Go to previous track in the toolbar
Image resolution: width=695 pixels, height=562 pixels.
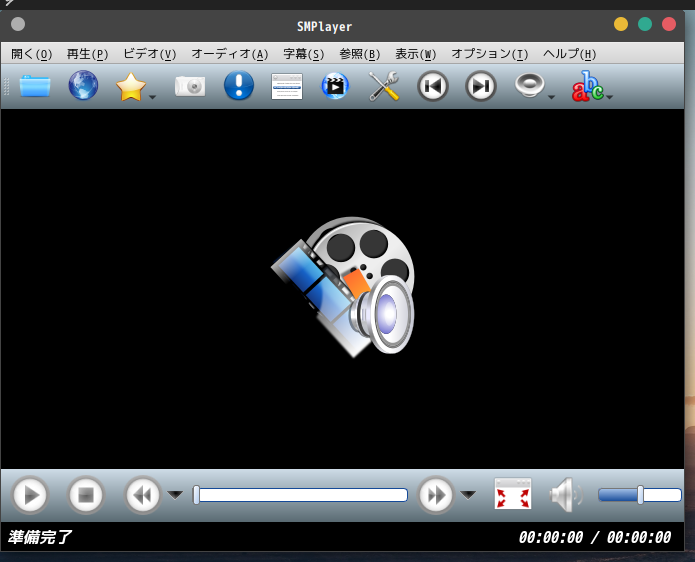(x=433, y=86)
